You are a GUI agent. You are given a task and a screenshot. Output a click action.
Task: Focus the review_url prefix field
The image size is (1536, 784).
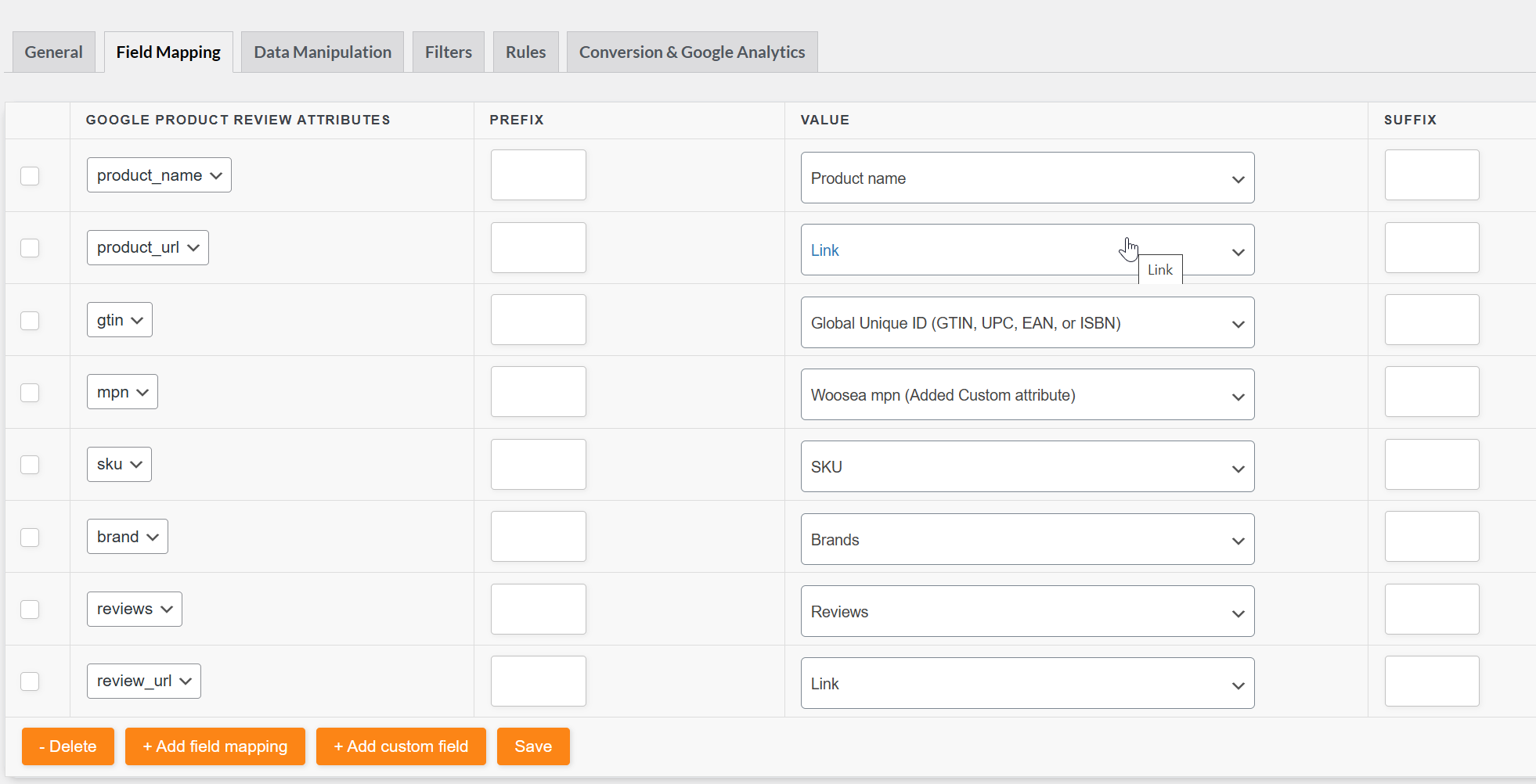coord(539,681)
